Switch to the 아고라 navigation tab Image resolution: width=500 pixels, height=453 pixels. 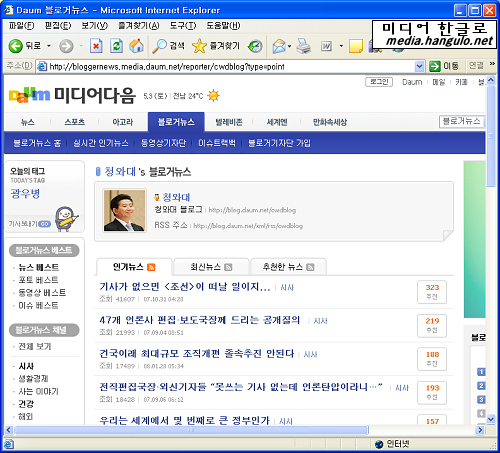pyautogui.click(x=123, y=122)
